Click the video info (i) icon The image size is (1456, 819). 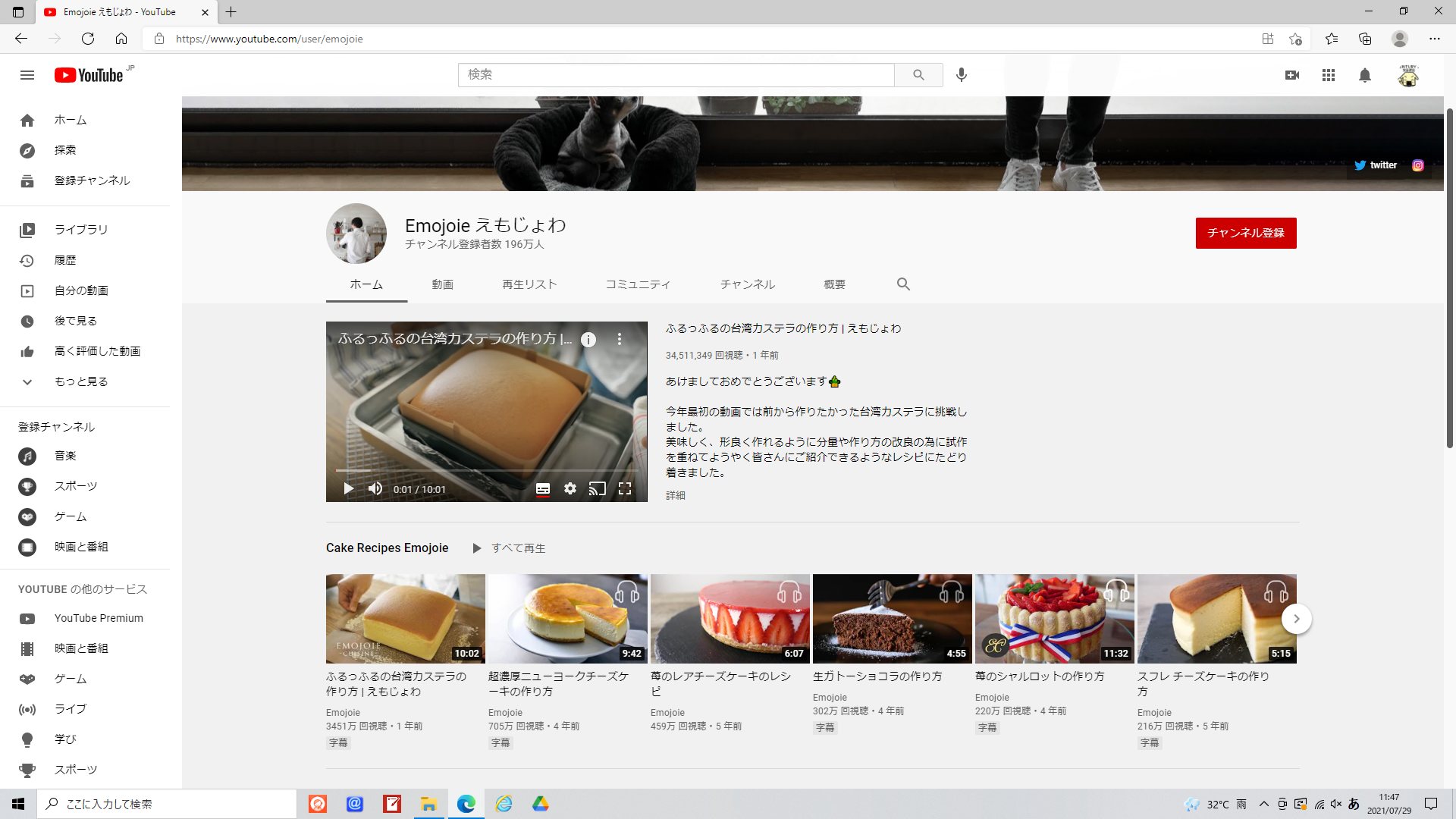coord(588,340)
